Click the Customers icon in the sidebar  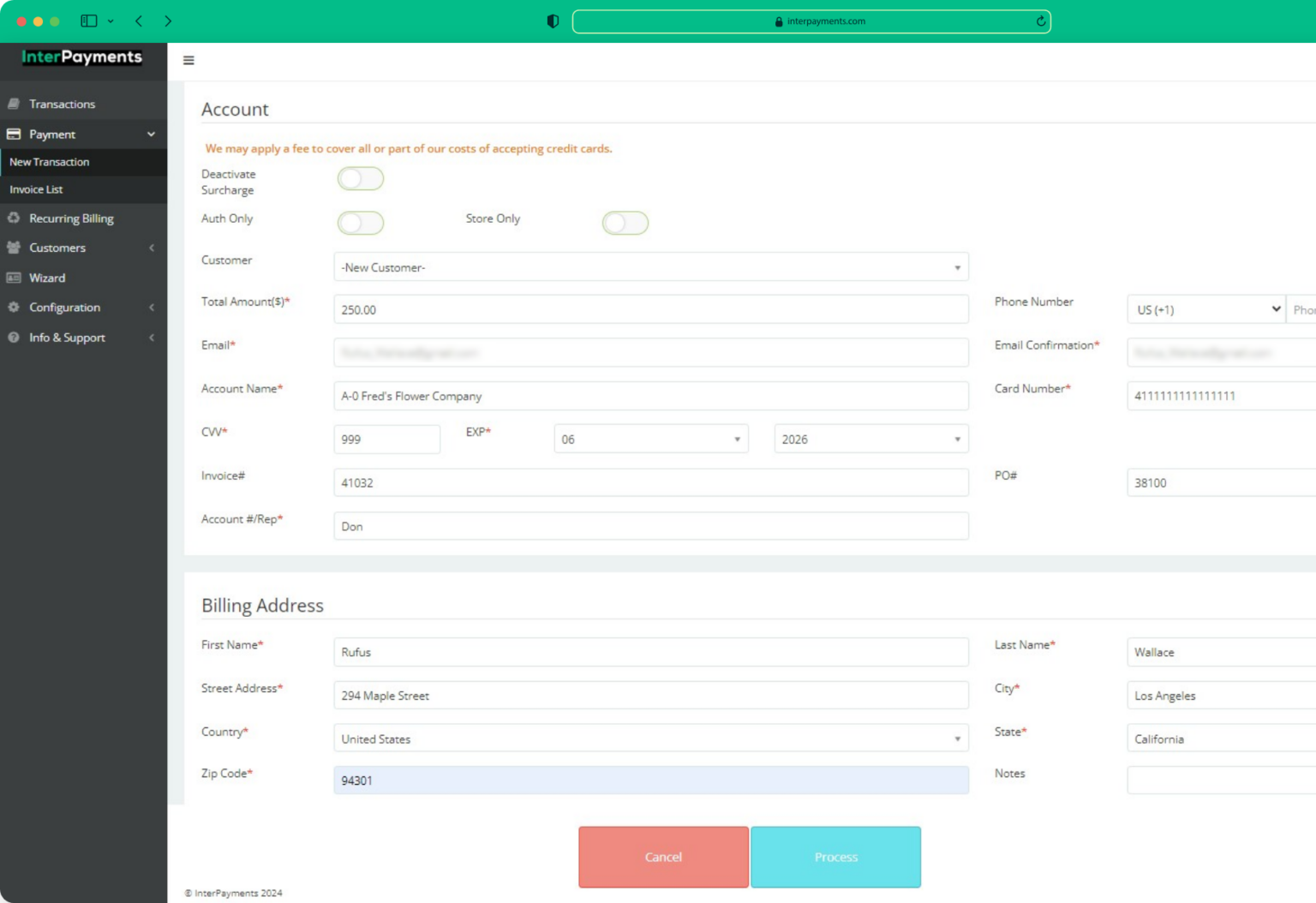pyautogui.click(x=13, y=248)
